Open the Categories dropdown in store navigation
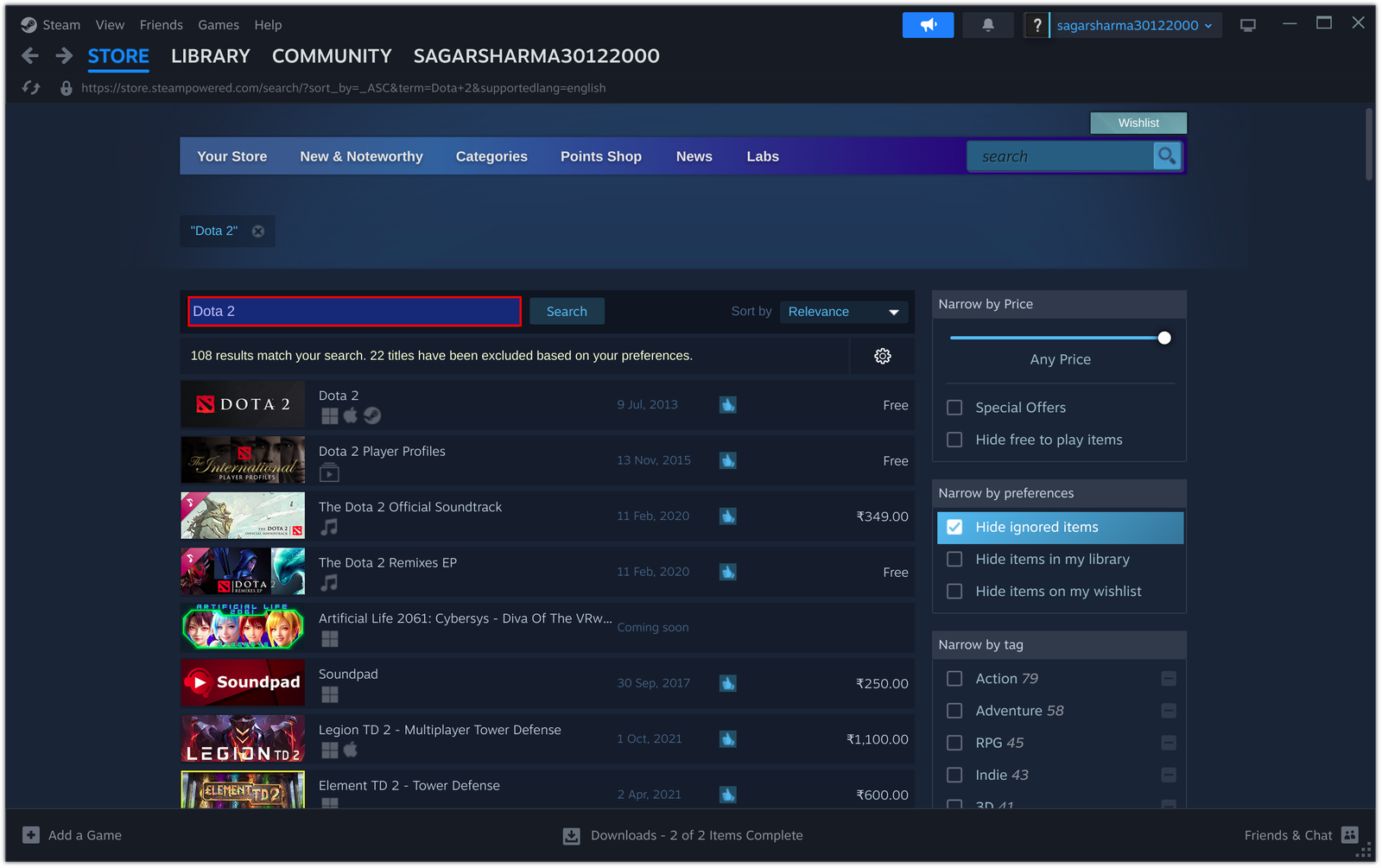 (x=491, y=156)
